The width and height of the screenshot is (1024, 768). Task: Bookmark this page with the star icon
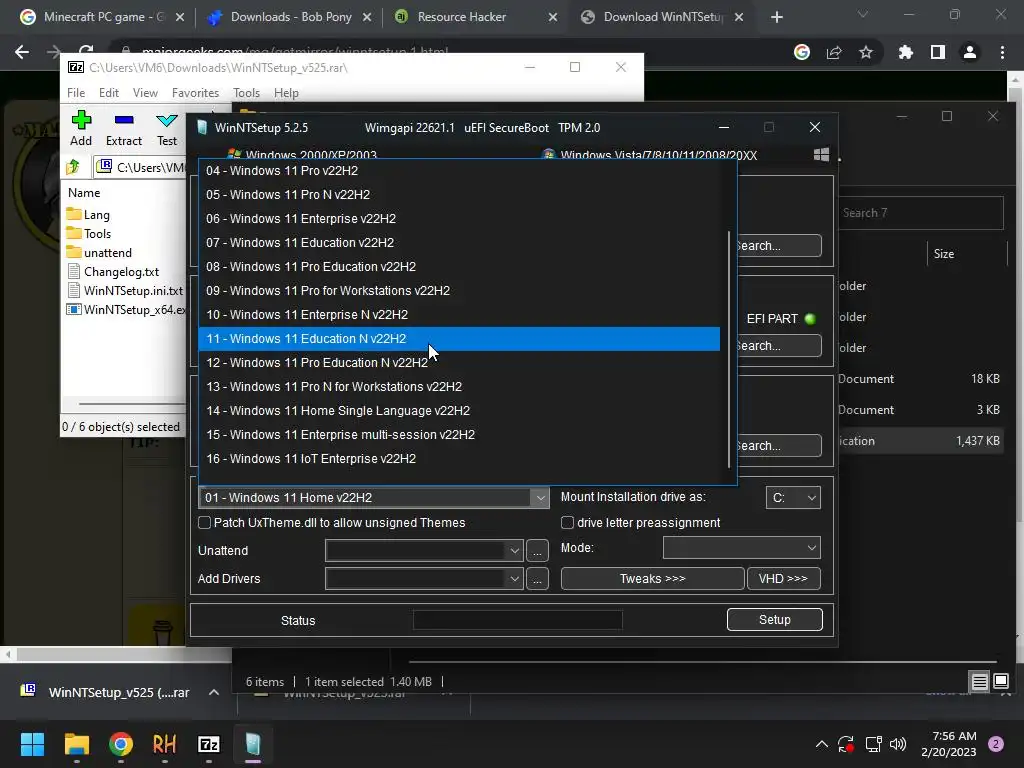click(x=866, y=52)
